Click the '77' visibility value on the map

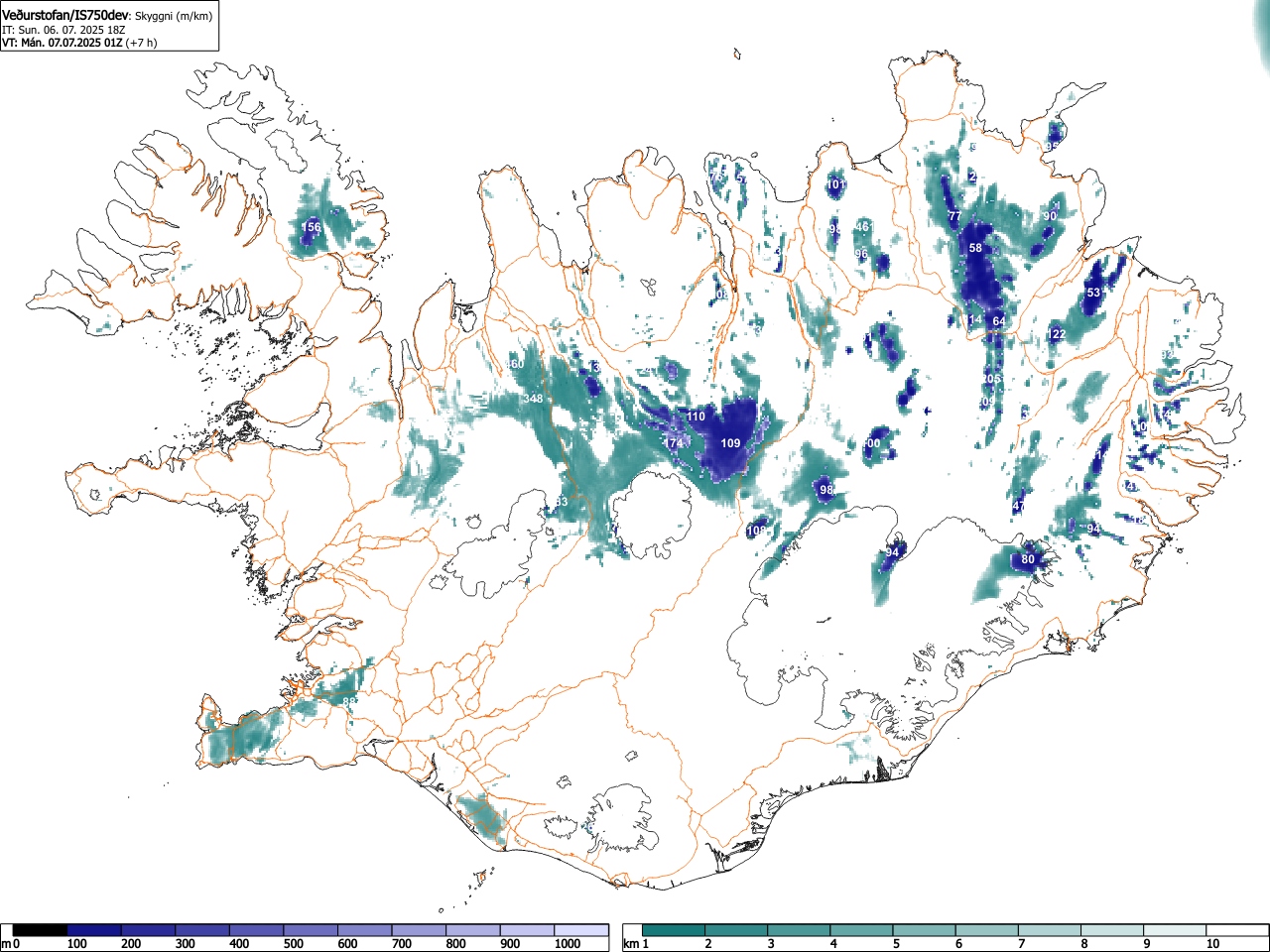(954, 216)
